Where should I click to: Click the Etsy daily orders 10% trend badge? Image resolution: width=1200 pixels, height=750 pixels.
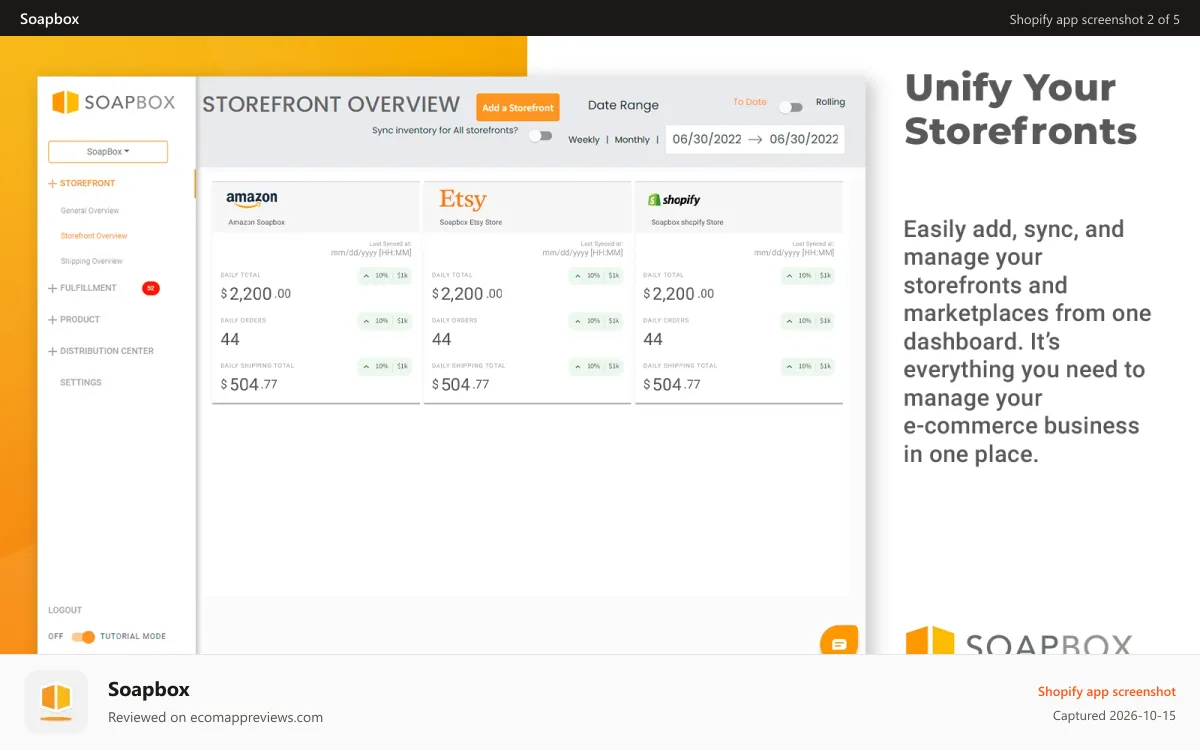click(596, 321)
